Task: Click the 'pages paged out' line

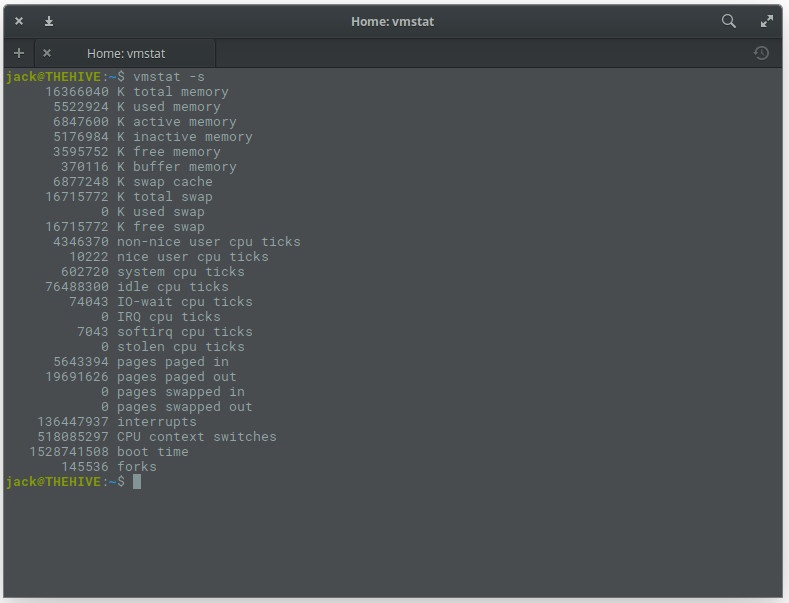Action: tap(176, 377)
